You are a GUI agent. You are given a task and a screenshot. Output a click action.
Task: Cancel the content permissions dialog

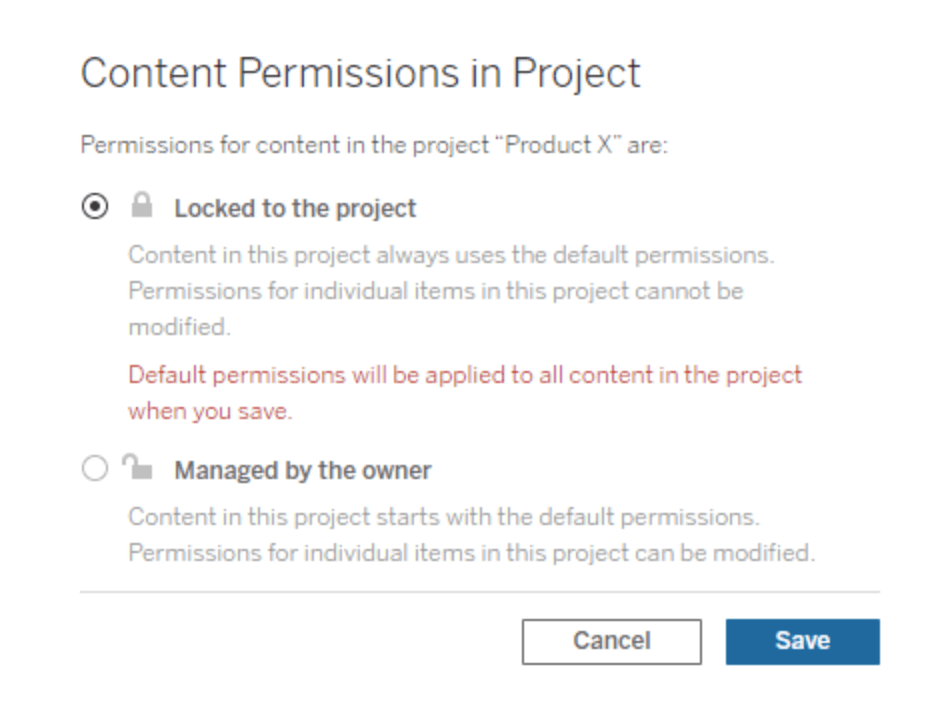point(611,641)
